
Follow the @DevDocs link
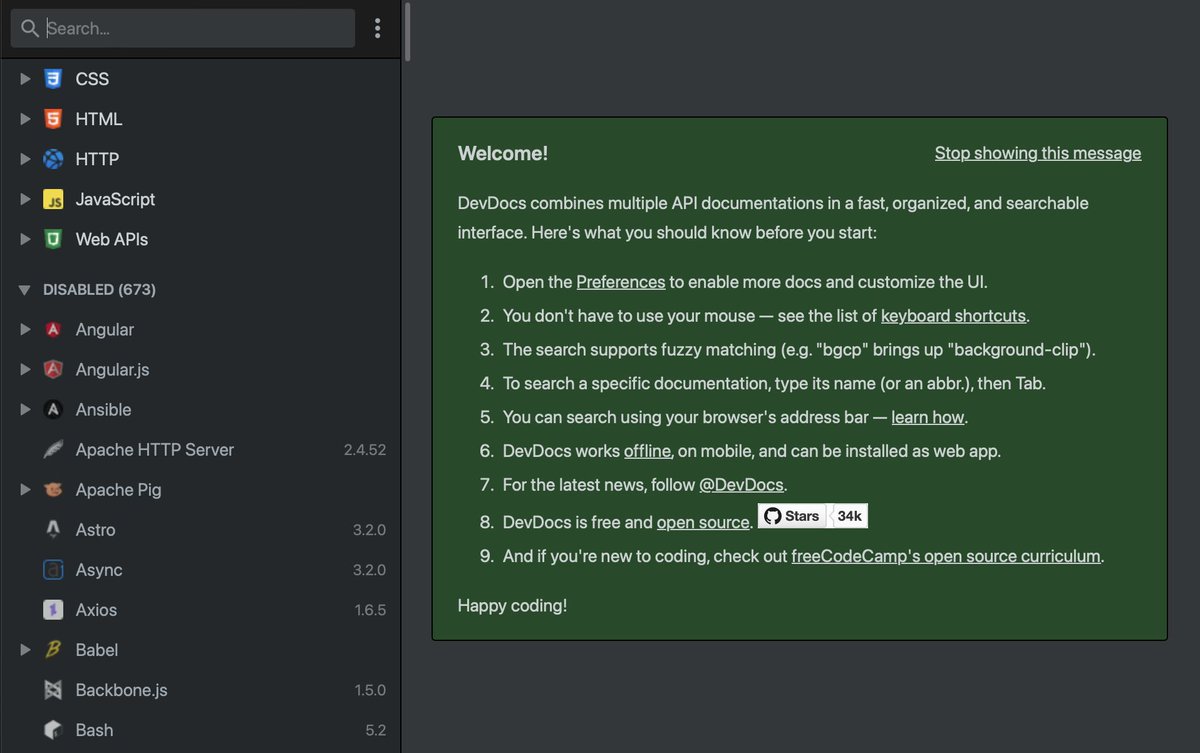[x=742, y=485]
